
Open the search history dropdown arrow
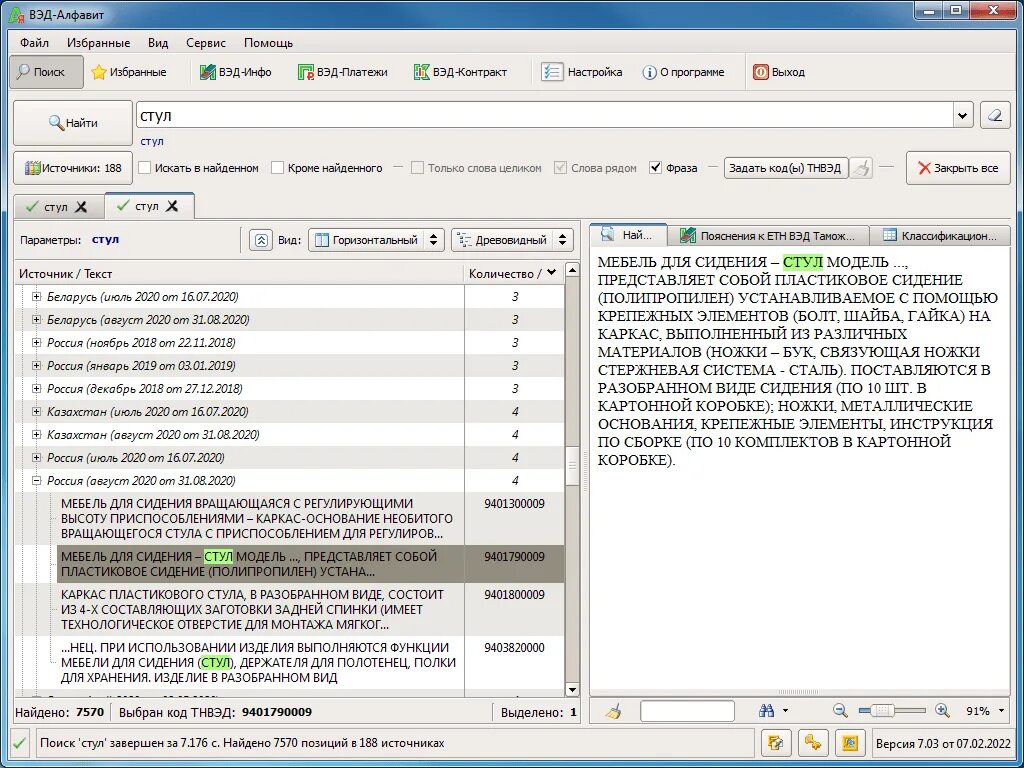click(x=962, y=116)
